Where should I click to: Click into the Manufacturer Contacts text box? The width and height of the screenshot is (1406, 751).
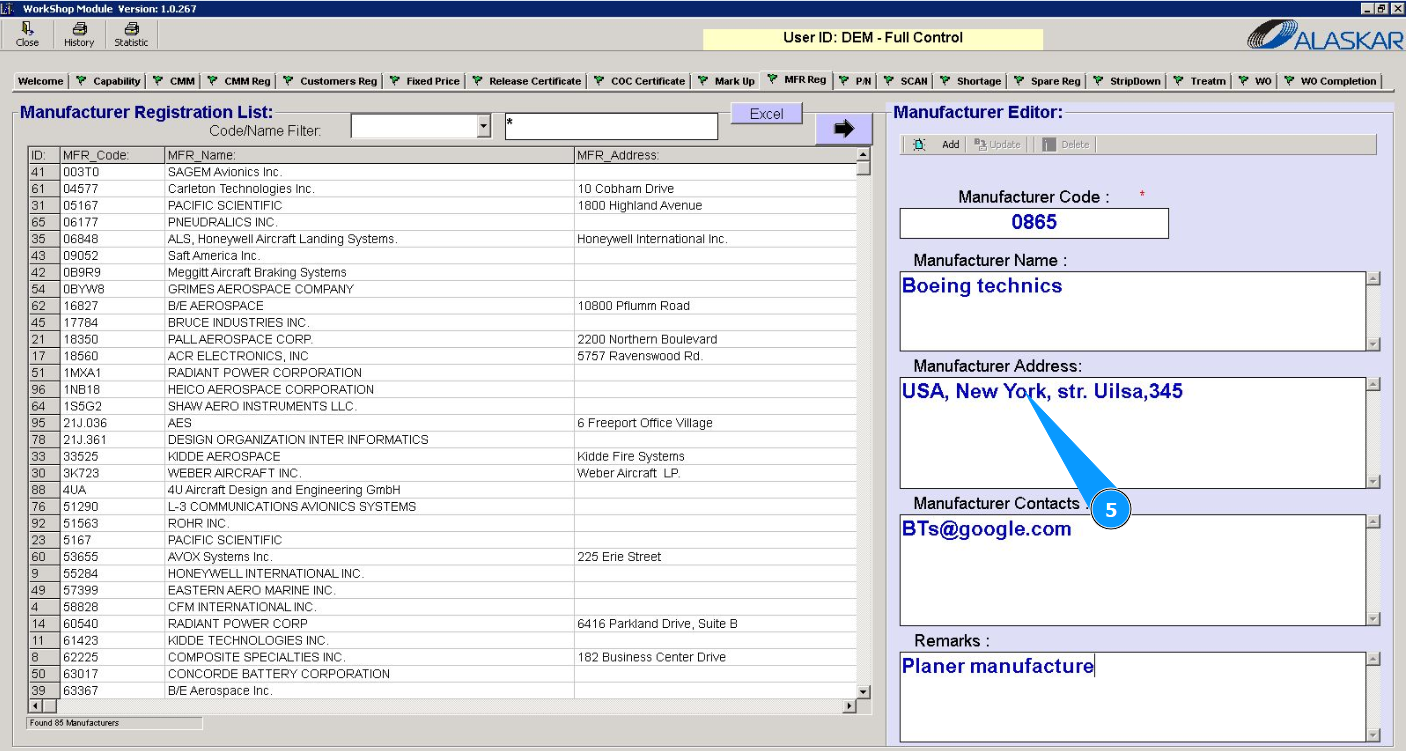click(1133, 570)
